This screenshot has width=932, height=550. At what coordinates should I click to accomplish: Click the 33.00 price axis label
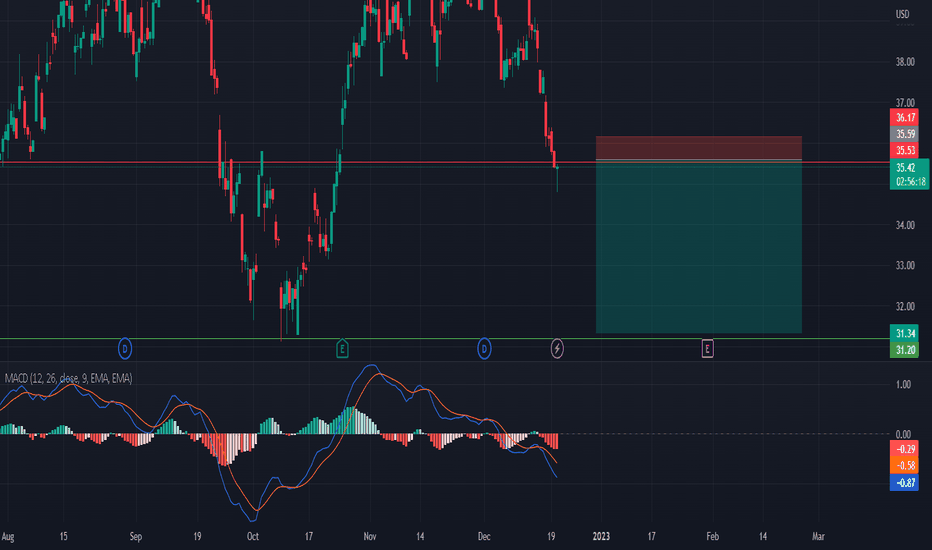[905, 265]
